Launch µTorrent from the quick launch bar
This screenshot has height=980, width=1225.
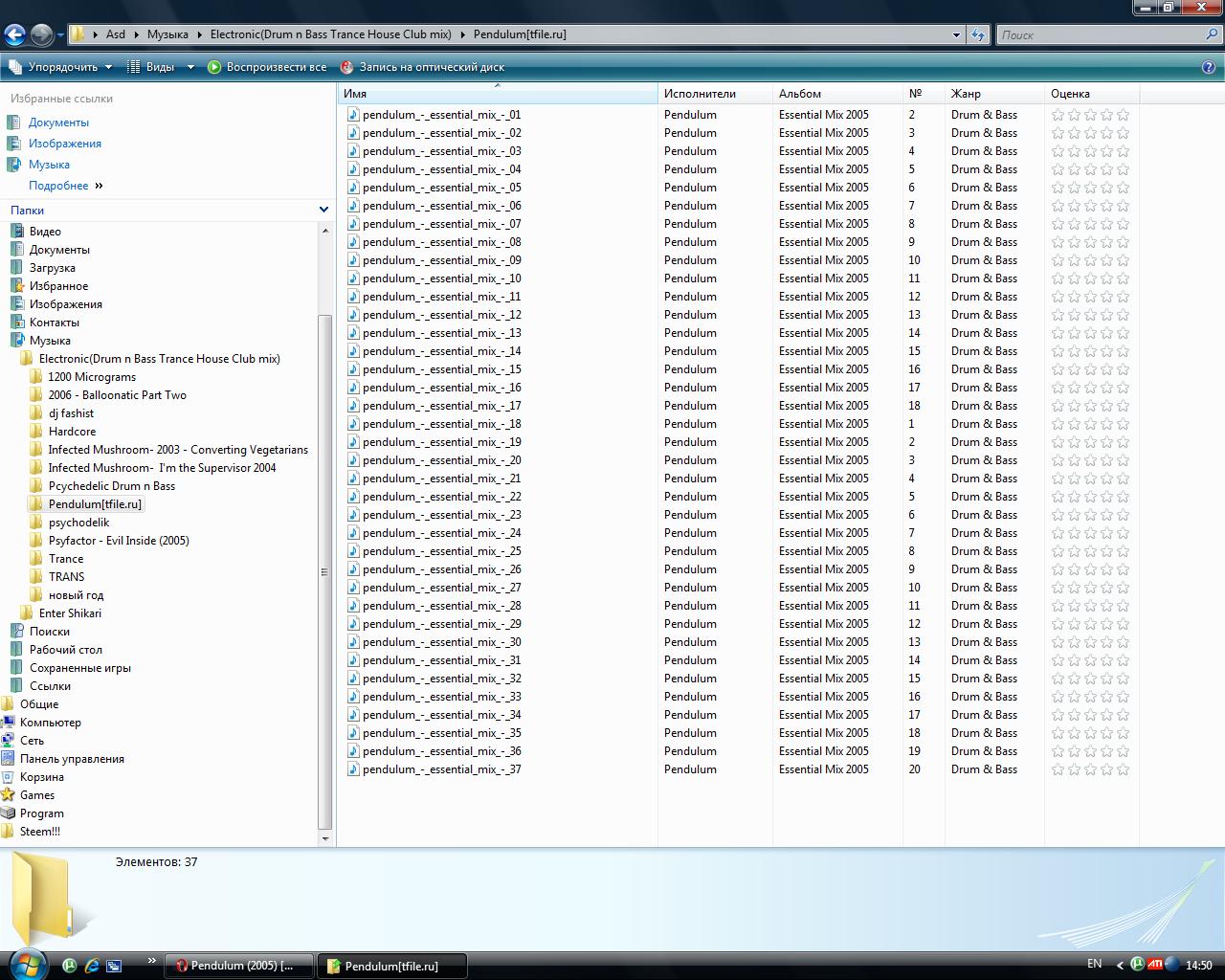point(70,966)
